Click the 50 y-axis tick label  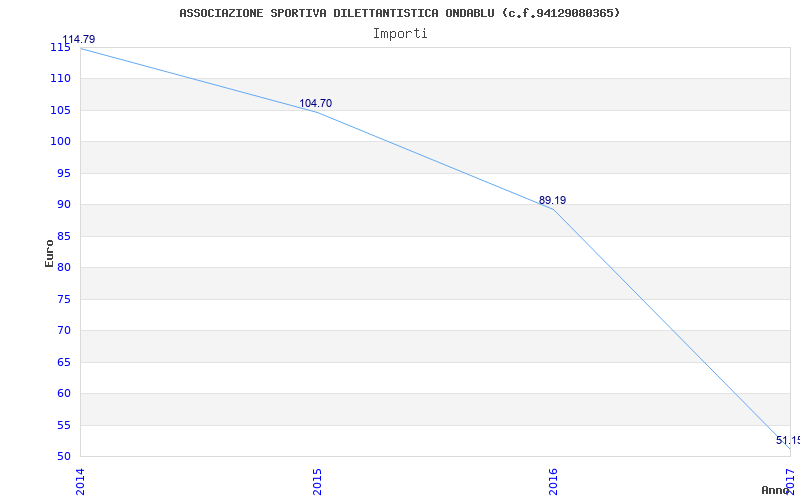(x=63, y=457)
